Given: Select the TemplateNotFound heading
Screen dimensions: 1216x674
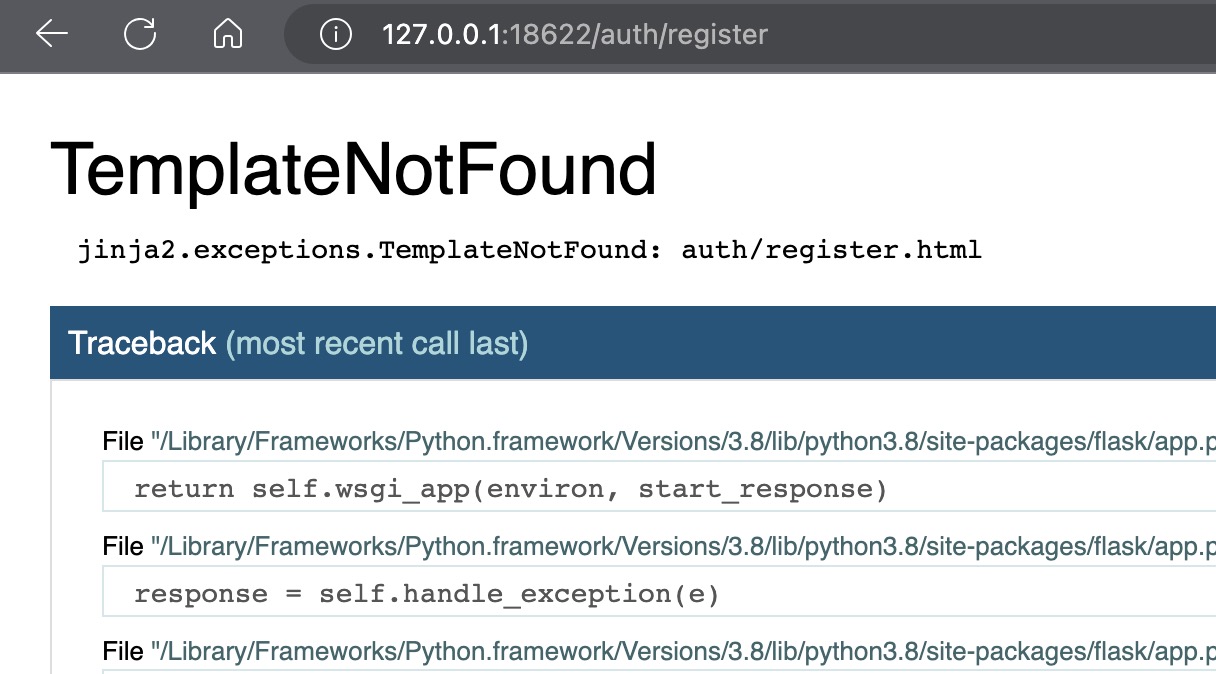Looking at the screenshot, I should 354,169.
